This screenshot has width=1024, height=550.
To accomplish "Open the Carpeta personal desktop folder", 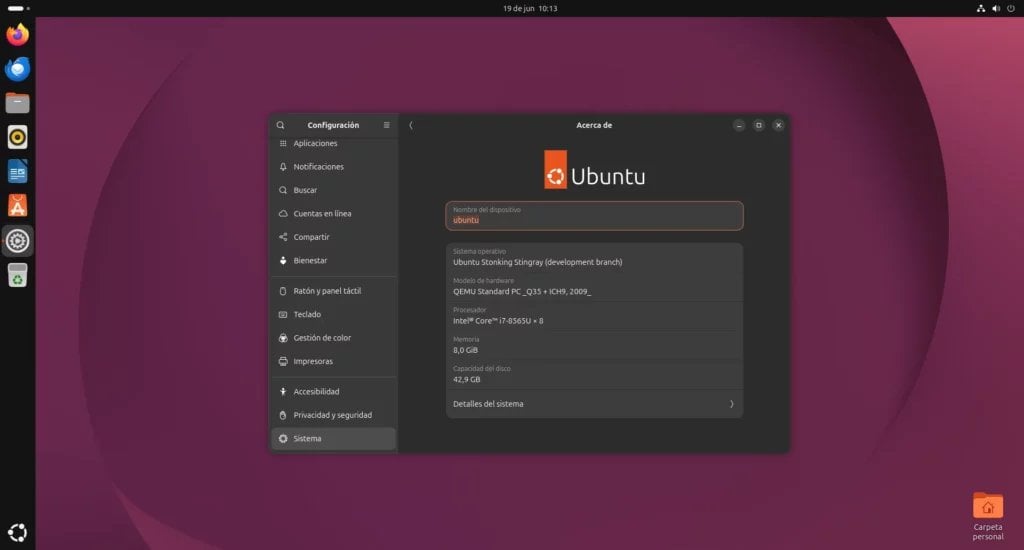I will click(x=987, y=516).
